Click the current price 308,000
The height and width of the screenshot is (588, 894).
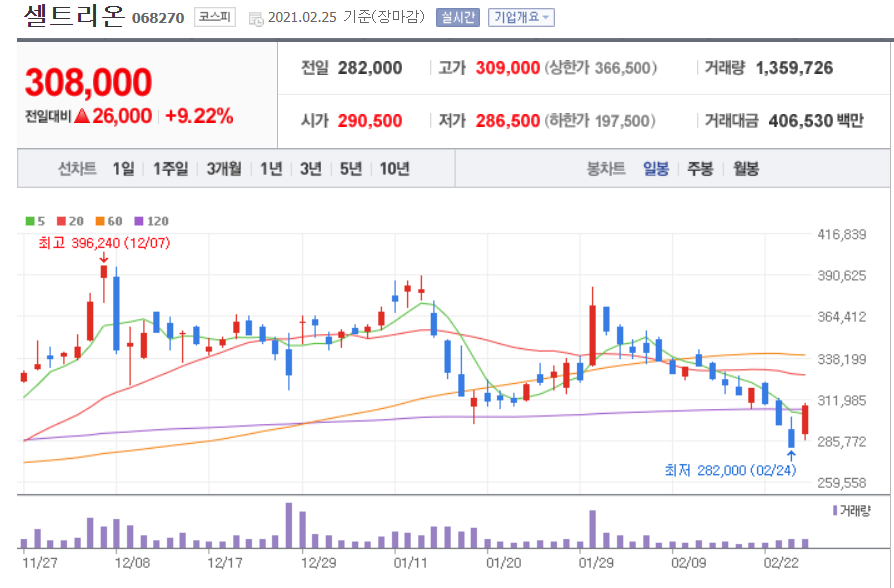pyautogui.click(x=88, y=82)
